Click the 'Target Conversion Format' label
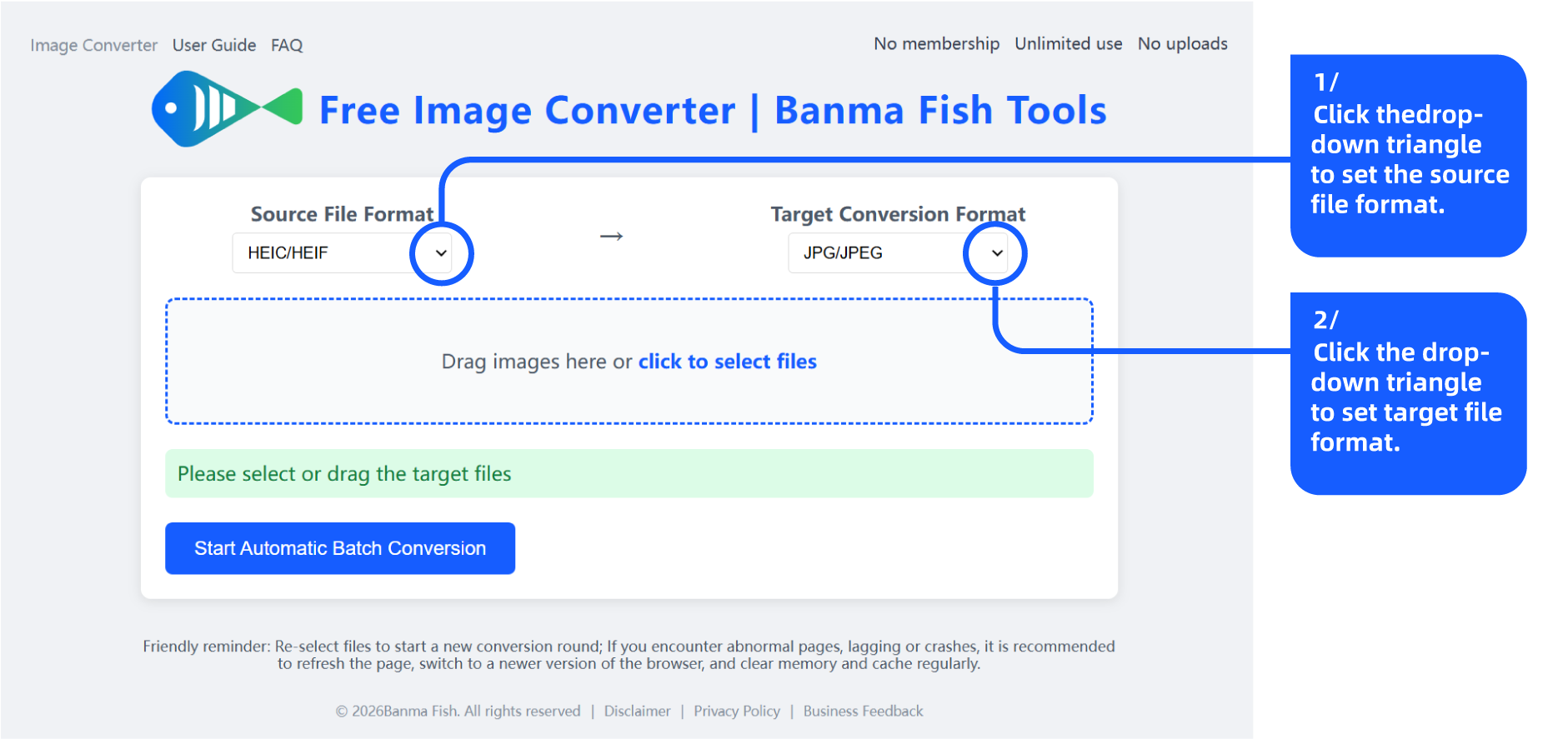Image resolution: width=1568 pixels, height=739 pixels. click(898, 214)
